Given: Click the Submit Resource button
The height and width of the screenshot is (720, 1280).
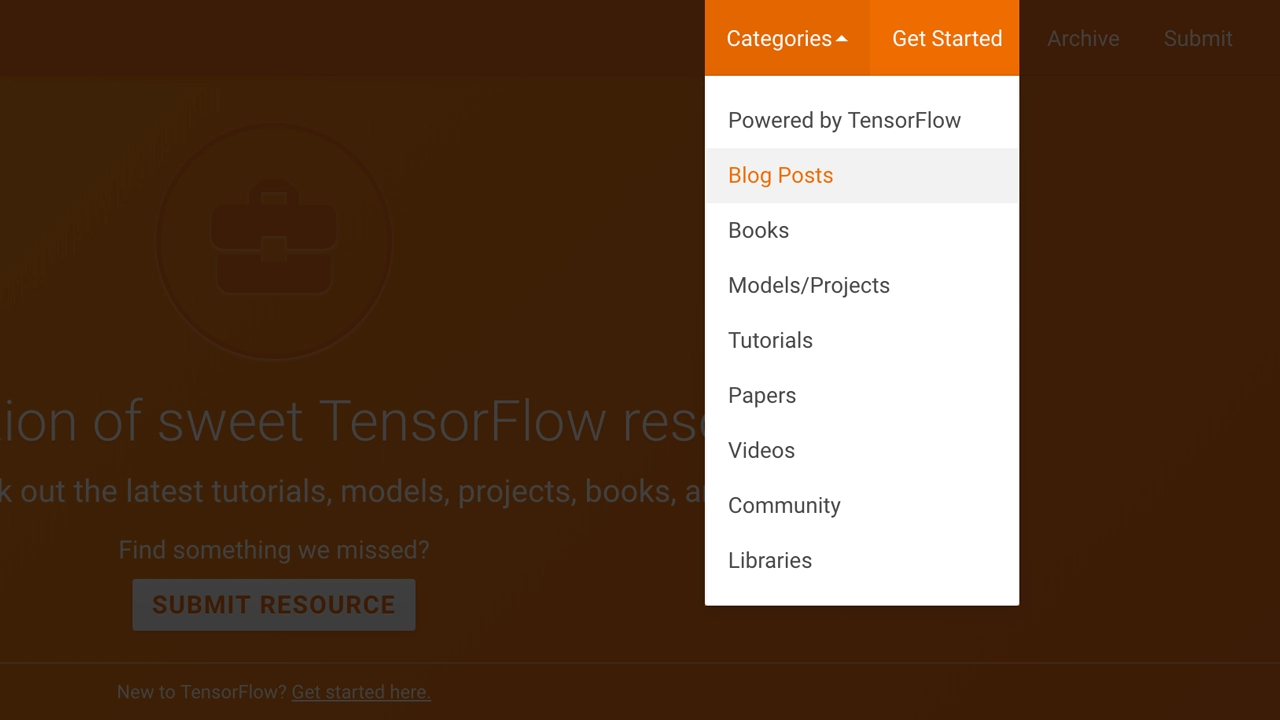Looking at the screenshot, I should (273, 604).
